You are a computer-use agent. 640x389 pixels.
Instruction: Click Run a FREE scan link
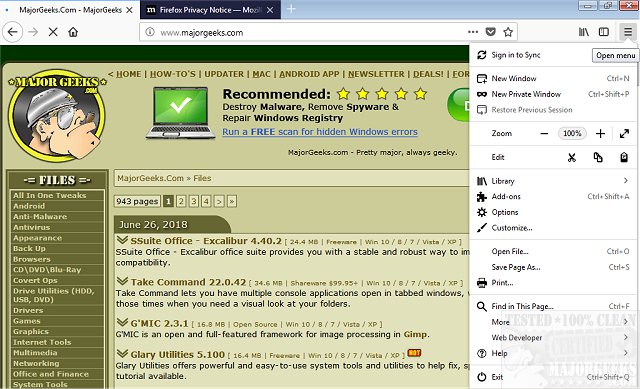pos(320,132)
